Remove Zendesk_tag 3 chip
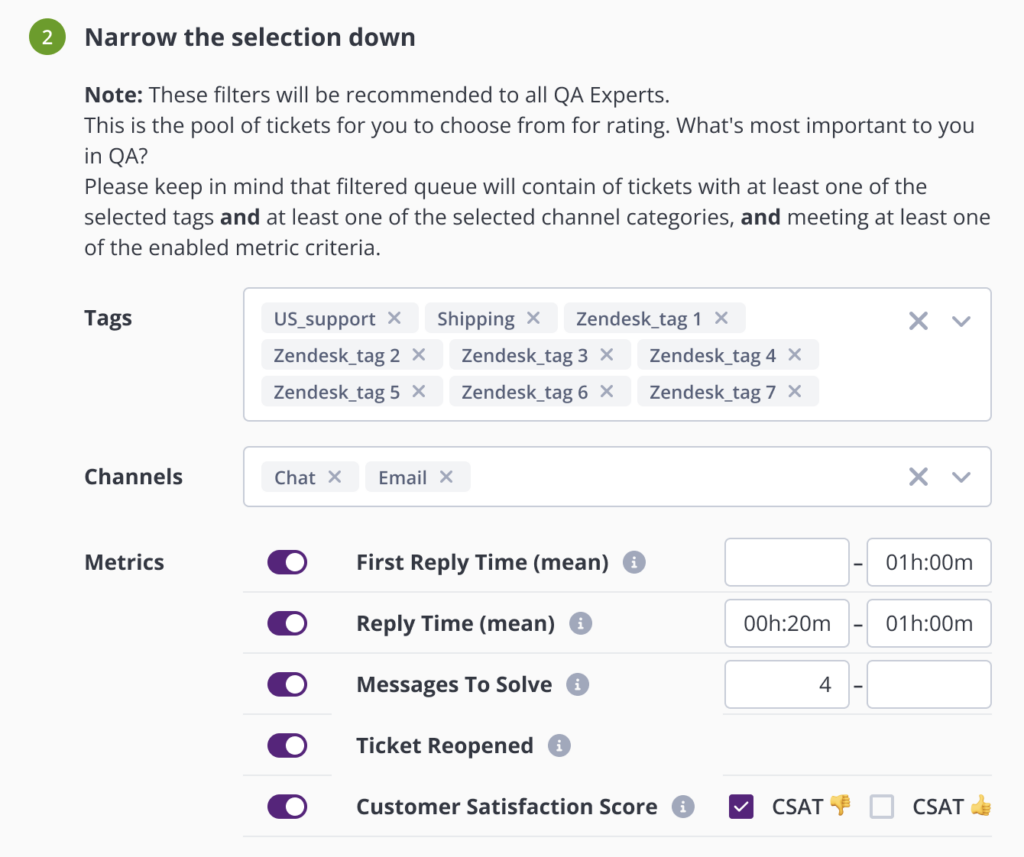 point(607,355)
